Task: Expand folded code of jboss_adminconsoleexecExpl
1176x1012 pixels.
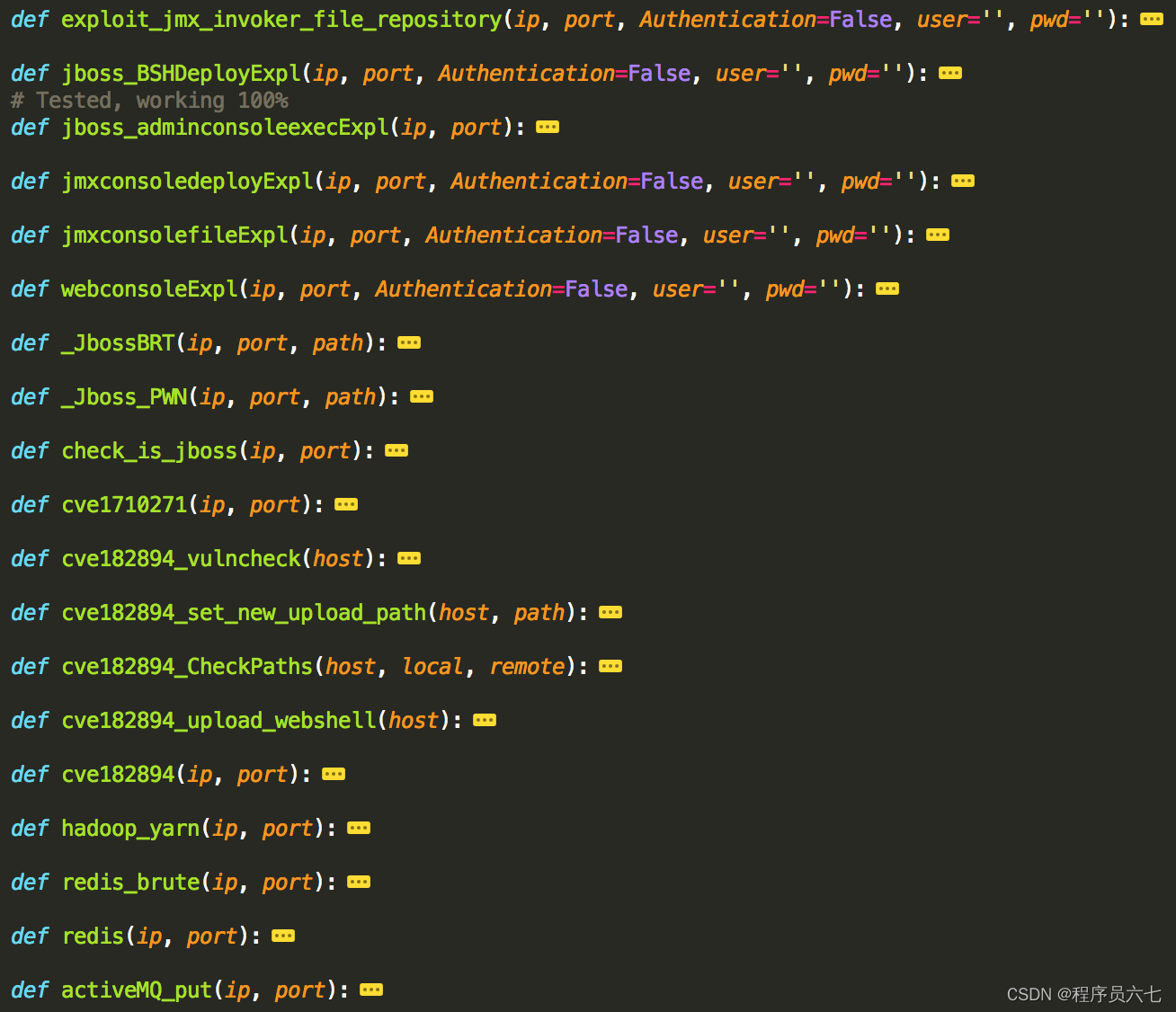Action: pyautogui.click(x=548, y=127)
